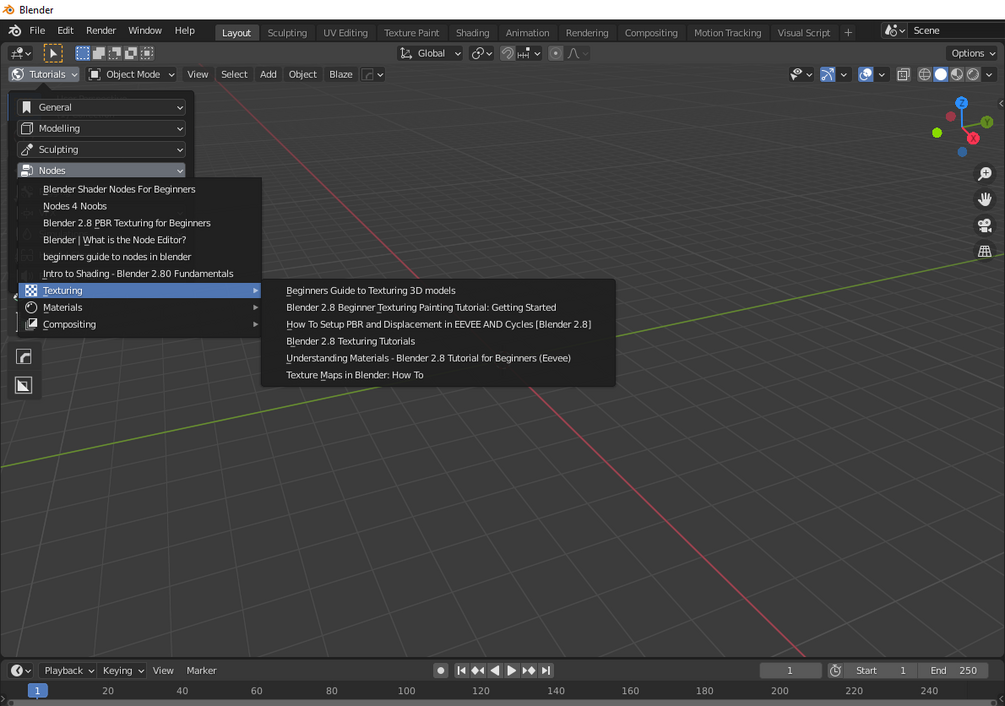Open the Playback dropdown in timeline
1005x706 pixels.
(67, 670)
